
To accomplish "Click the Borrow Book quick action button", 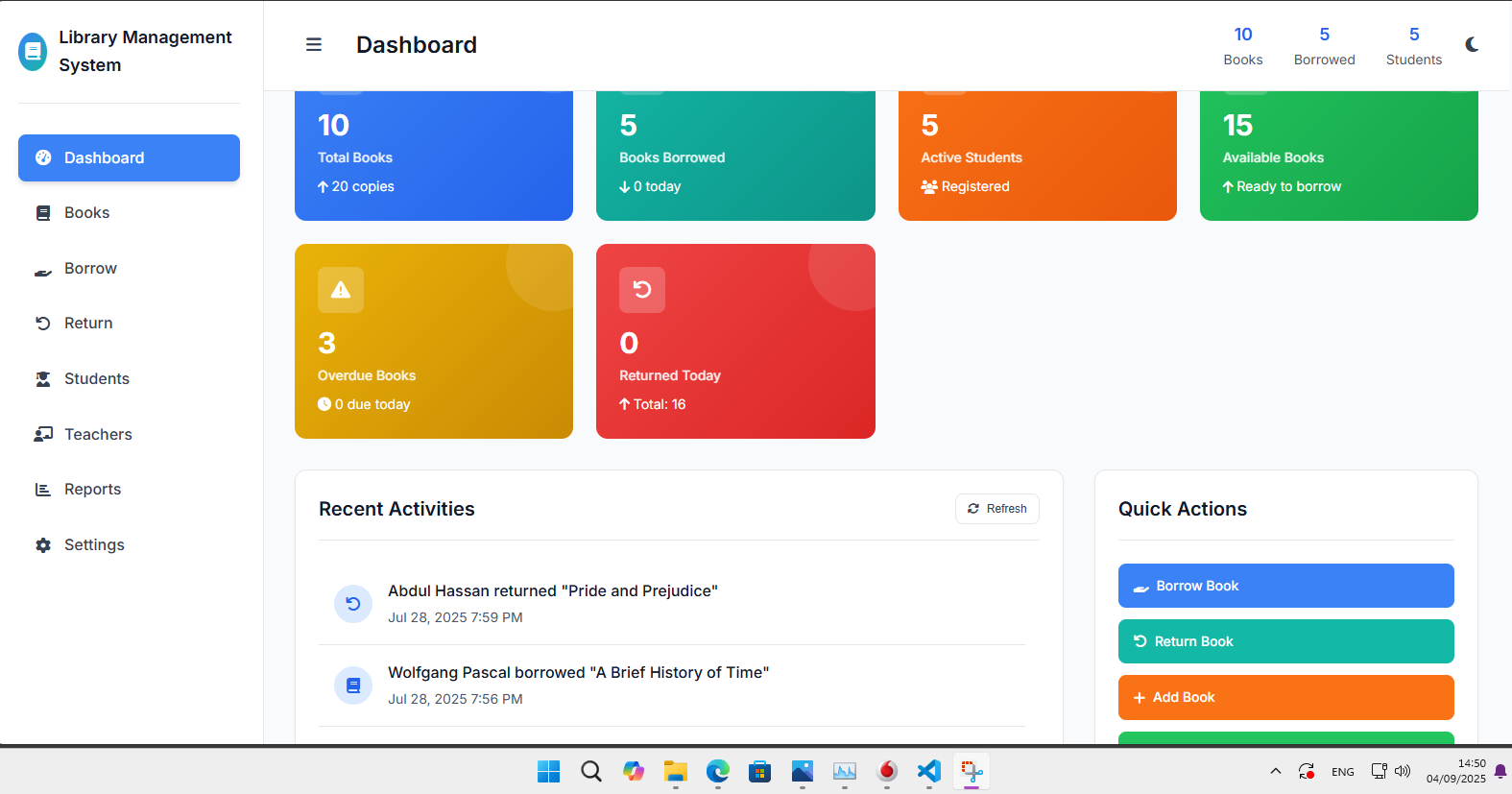I will click(x=1286, y=586).
